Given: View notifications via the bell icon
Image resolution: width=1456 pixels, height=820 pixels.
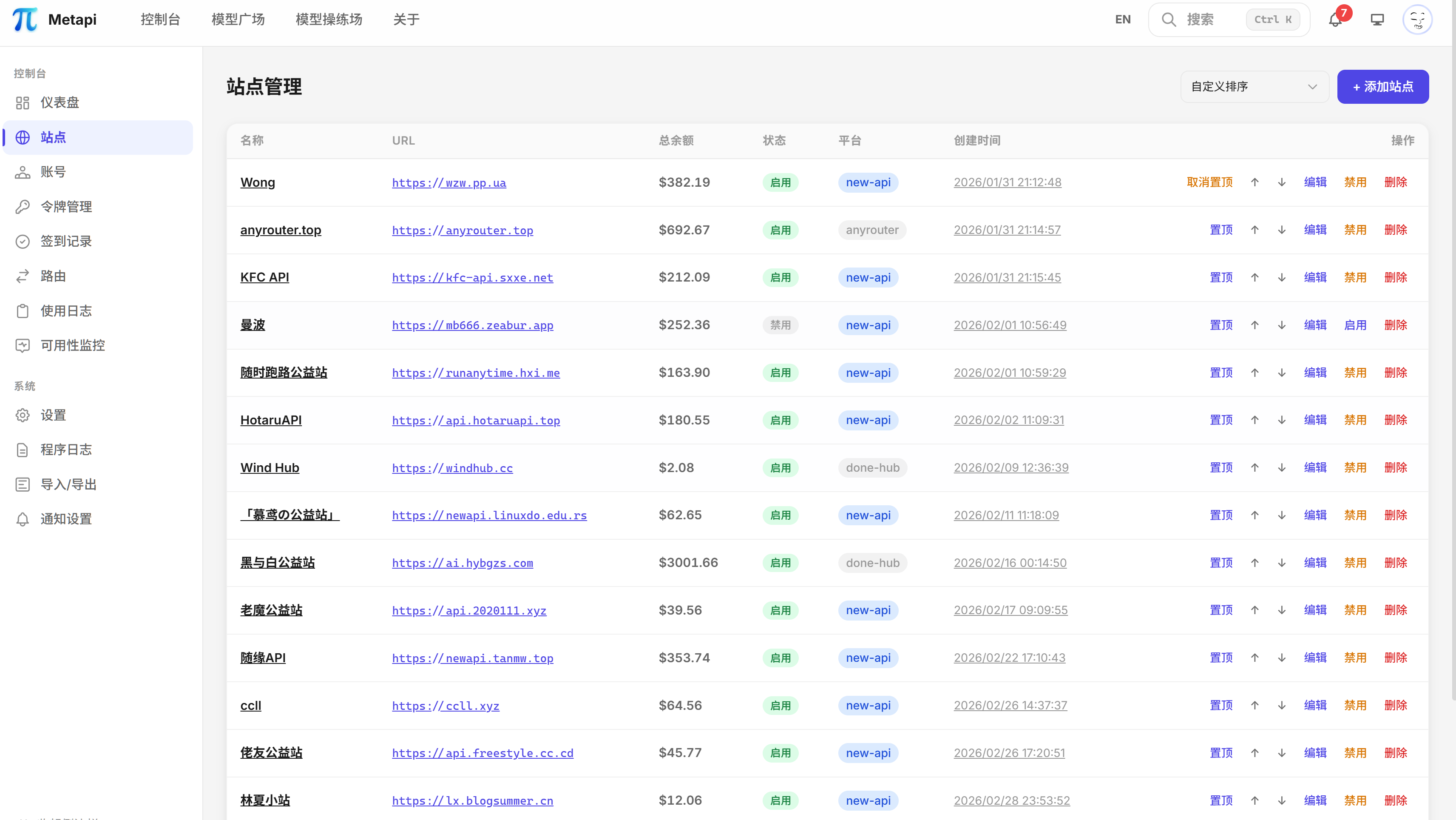Looking at the screenshot, I should tap(1335, 19).
